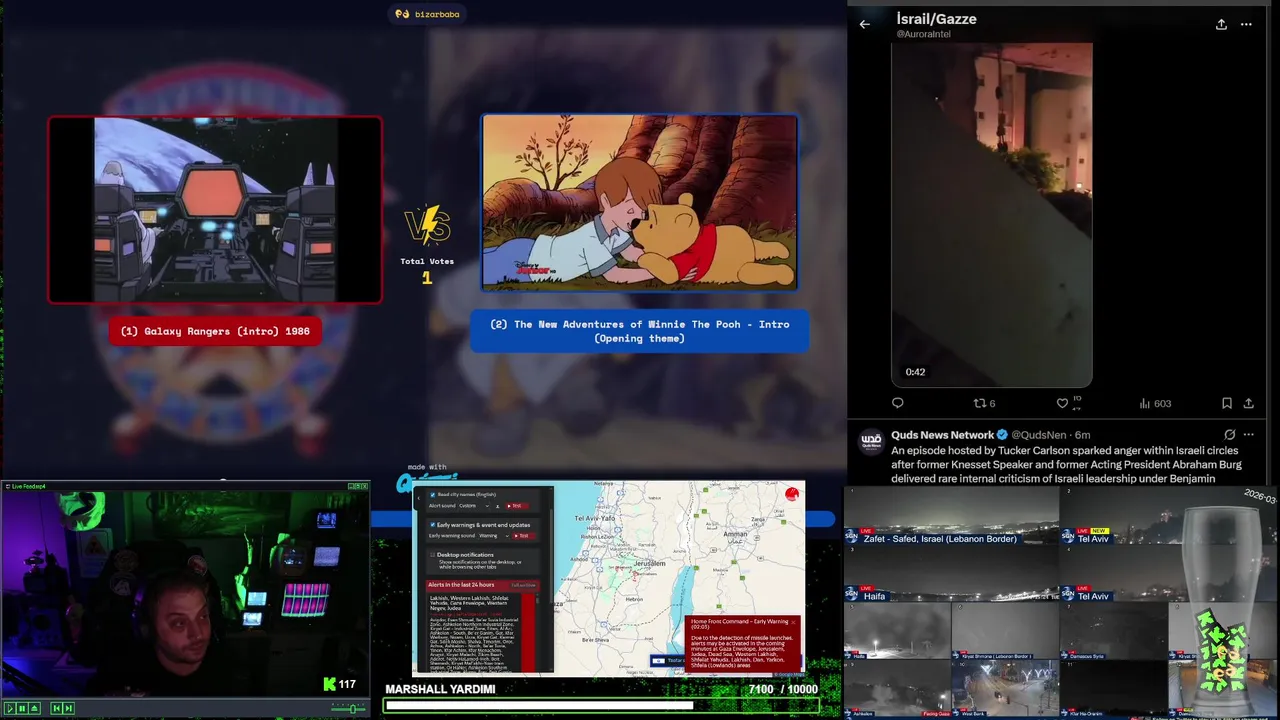This screenshot has width=1280, height=720.
Task: Vote for New Adventures of Winnie The Pooh
Action: 640,331
